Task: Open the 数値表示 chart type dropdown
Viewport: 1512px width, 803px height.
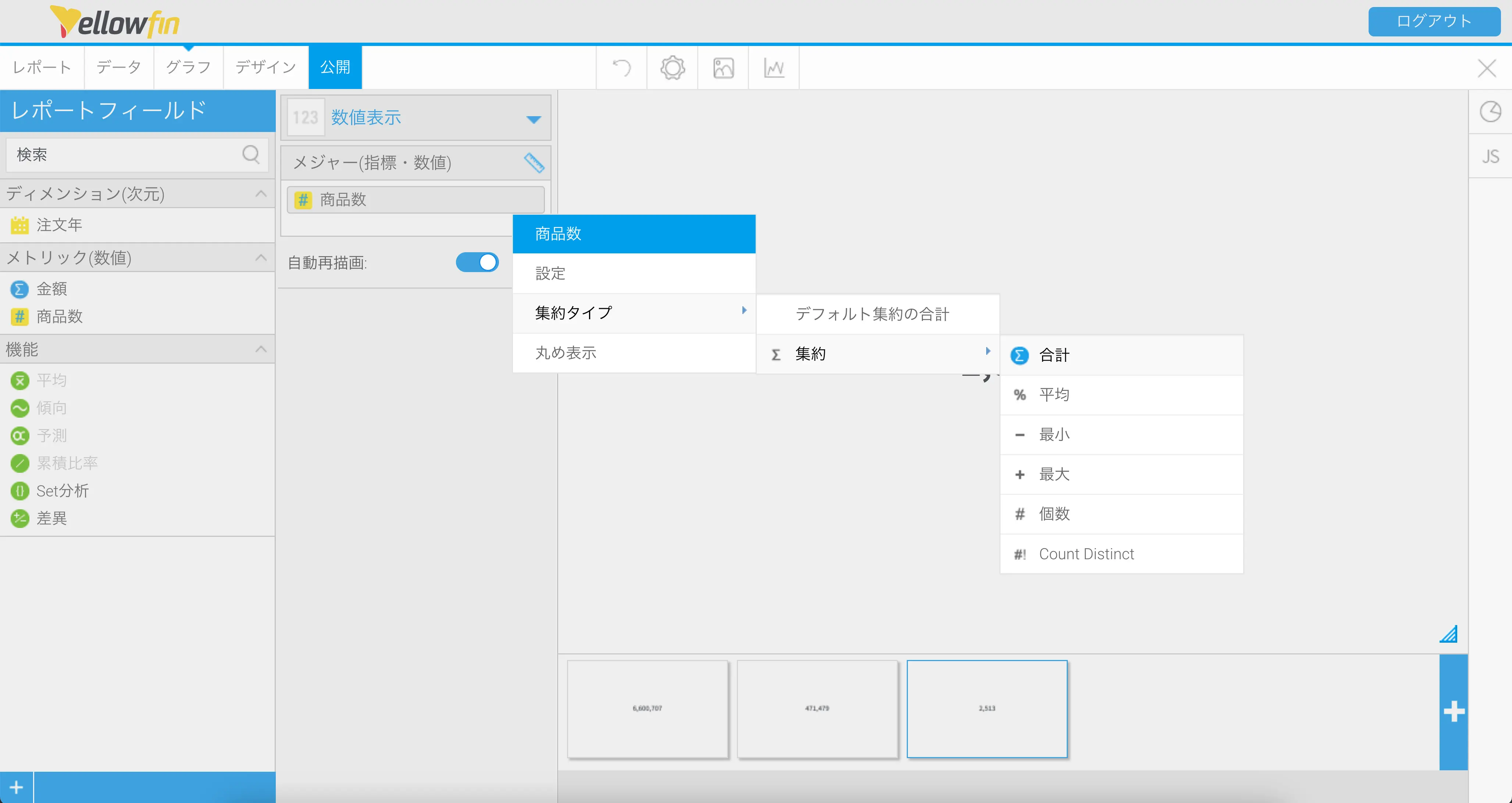Action: point(533,119)
